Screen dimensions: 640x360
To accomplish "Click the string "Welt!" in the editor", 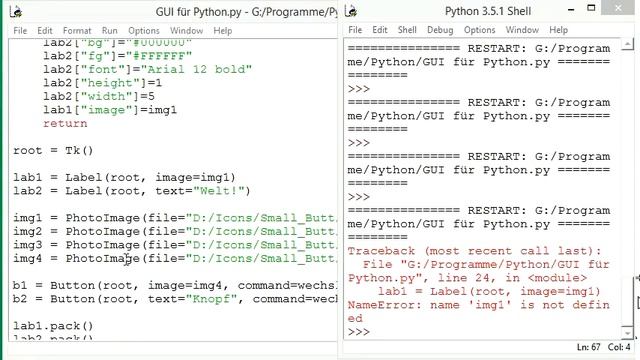I will click(x=218, y=191).
